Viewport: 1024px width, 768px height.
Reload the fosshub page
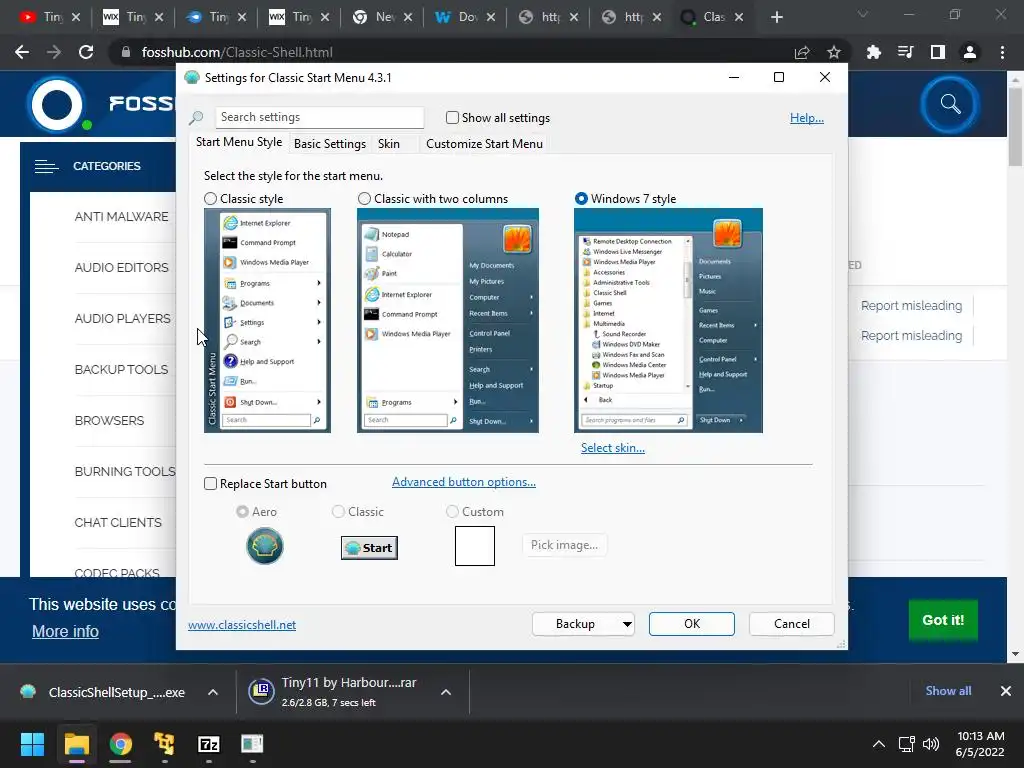86,52
